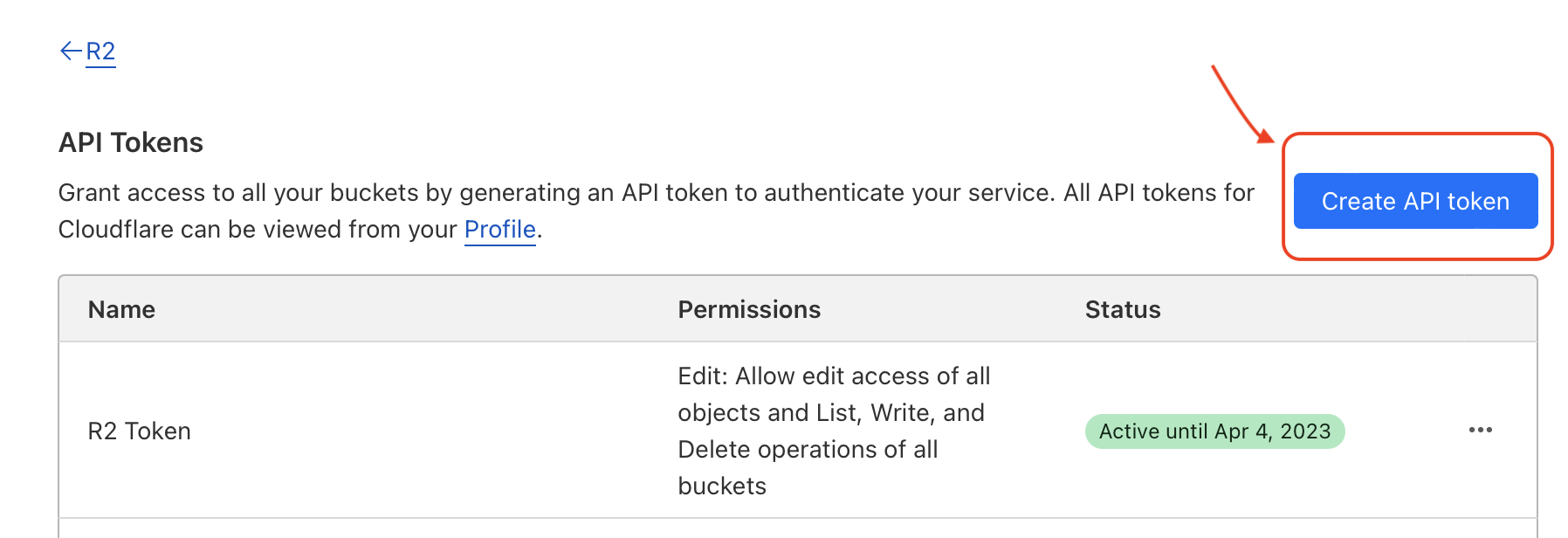Click the arrow icon before the R2 breadcrumb
This screenshot has width=1568, height=538.
tap(69, 51)
